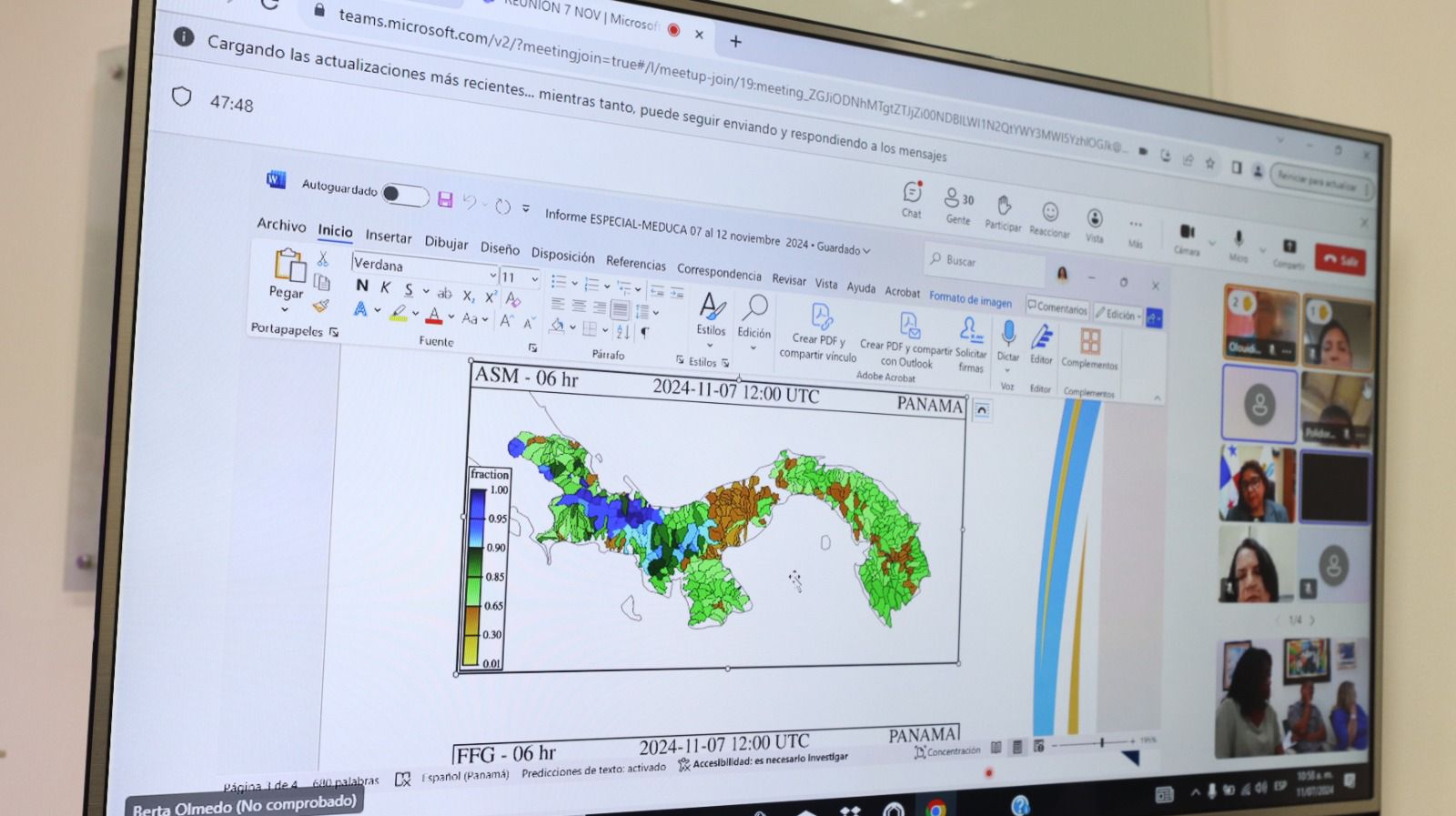The height and width of the screenshot is (816, 1456).
Task: Click the Save diskette icon in Word
Action: 445,199
